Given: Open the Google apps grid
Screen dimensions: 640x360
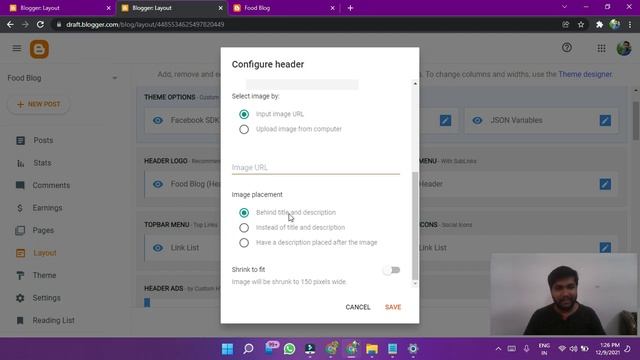Looking at the screenshot, I should [x=601, y=49].
